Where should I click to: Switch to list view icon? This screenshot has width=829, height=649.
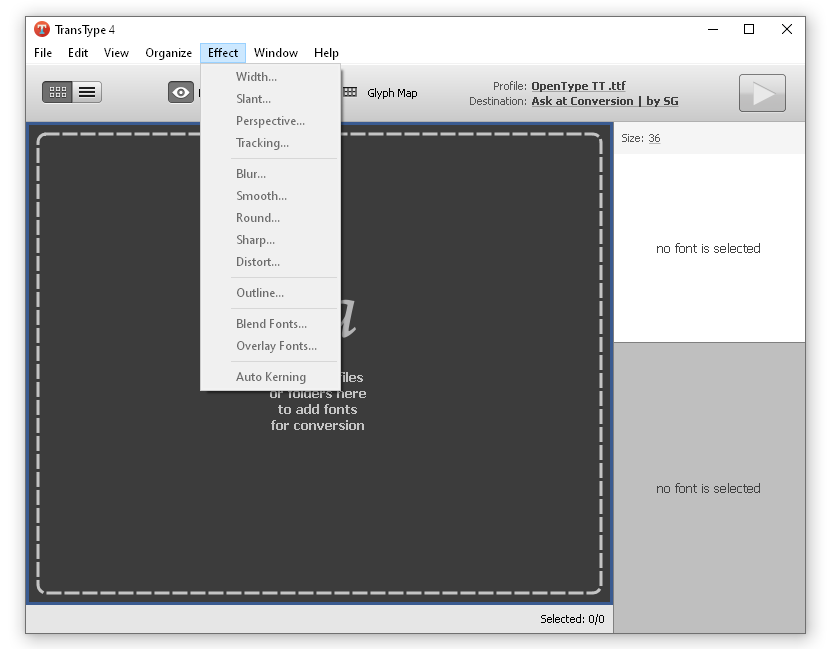pyautogui.click(x=87, y=92)
